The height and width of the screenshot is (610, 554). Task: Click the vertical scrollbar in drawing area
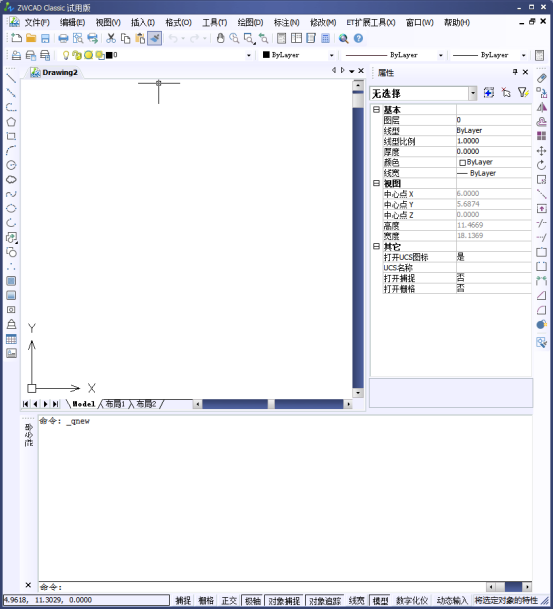(358, 239)
